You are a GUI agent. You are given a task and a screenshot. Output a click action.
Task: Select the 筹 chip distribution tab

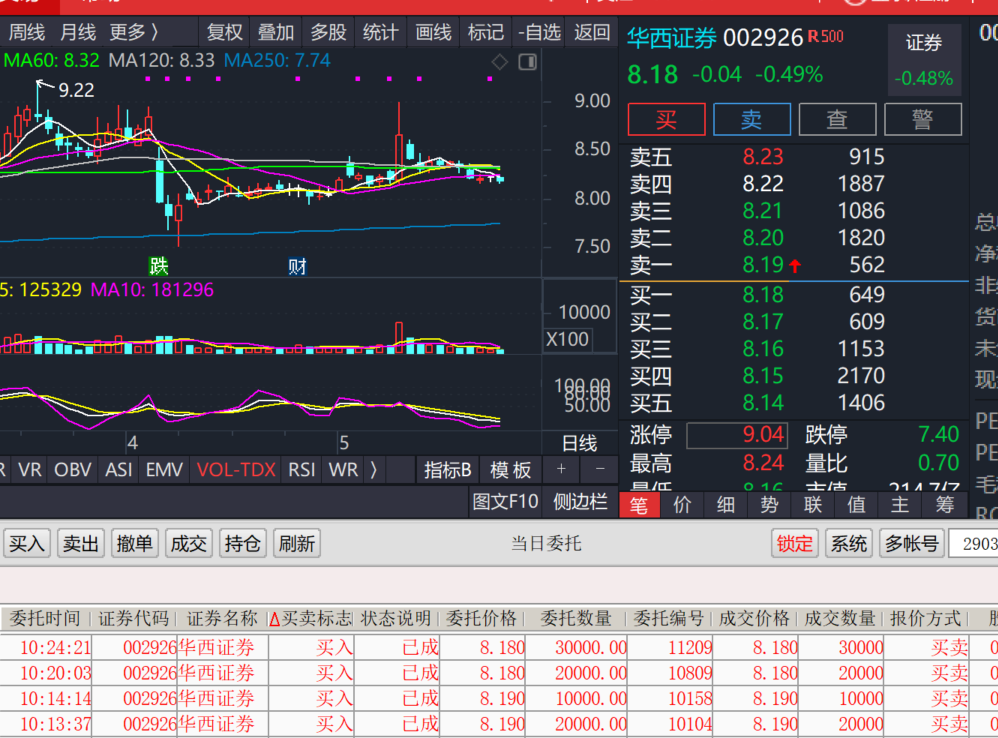pos(945,505)
